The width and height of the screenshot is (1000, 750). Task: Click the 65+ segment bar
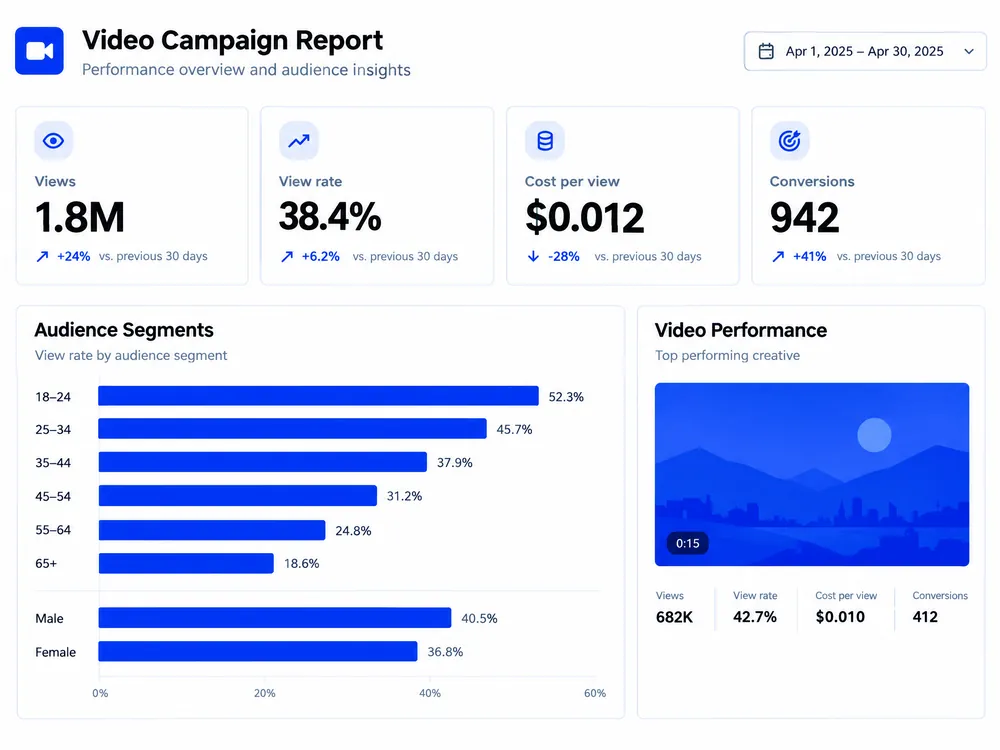tap(186, 563)
